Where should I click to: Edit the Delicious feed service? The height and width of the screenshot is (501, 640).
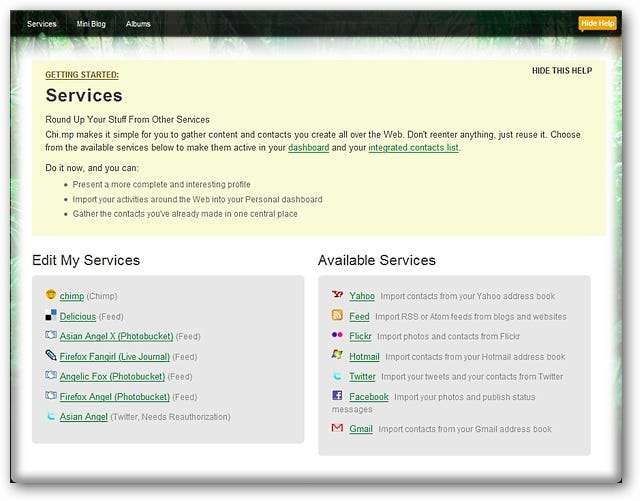[x=78, y=316]
